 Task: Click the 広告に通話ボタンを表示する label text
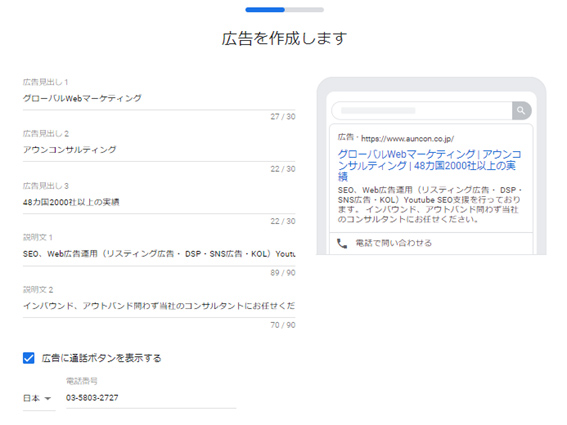pos(102,358)
